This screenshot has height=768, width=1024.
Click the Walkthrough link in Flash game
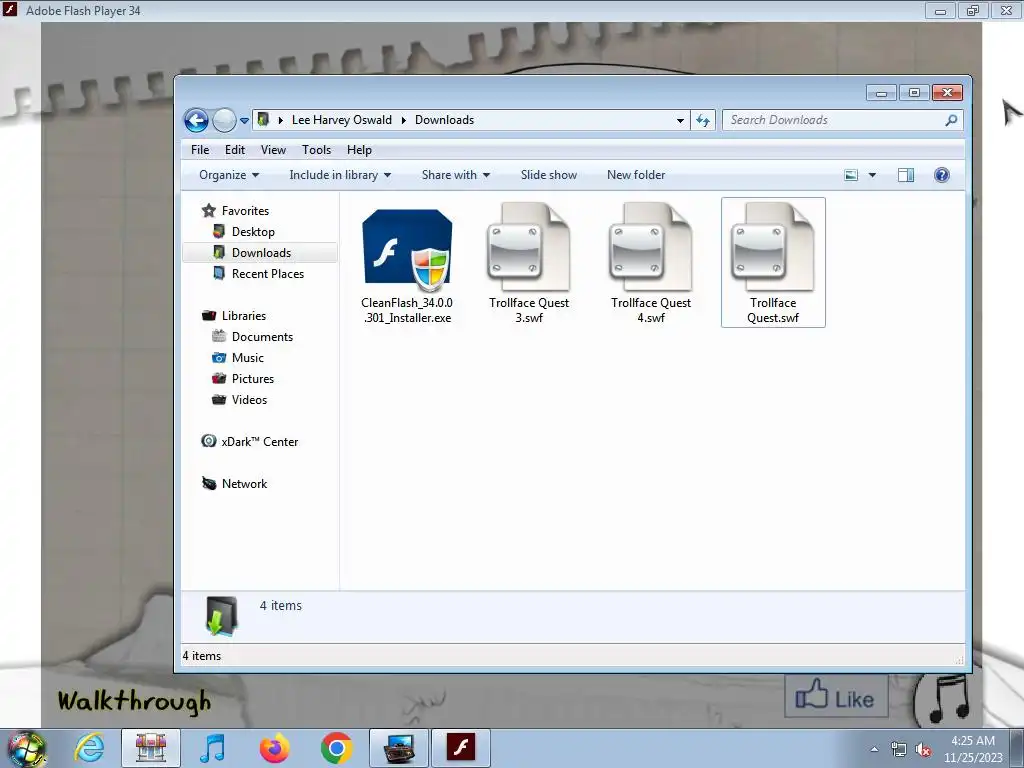tap(135, 701)
